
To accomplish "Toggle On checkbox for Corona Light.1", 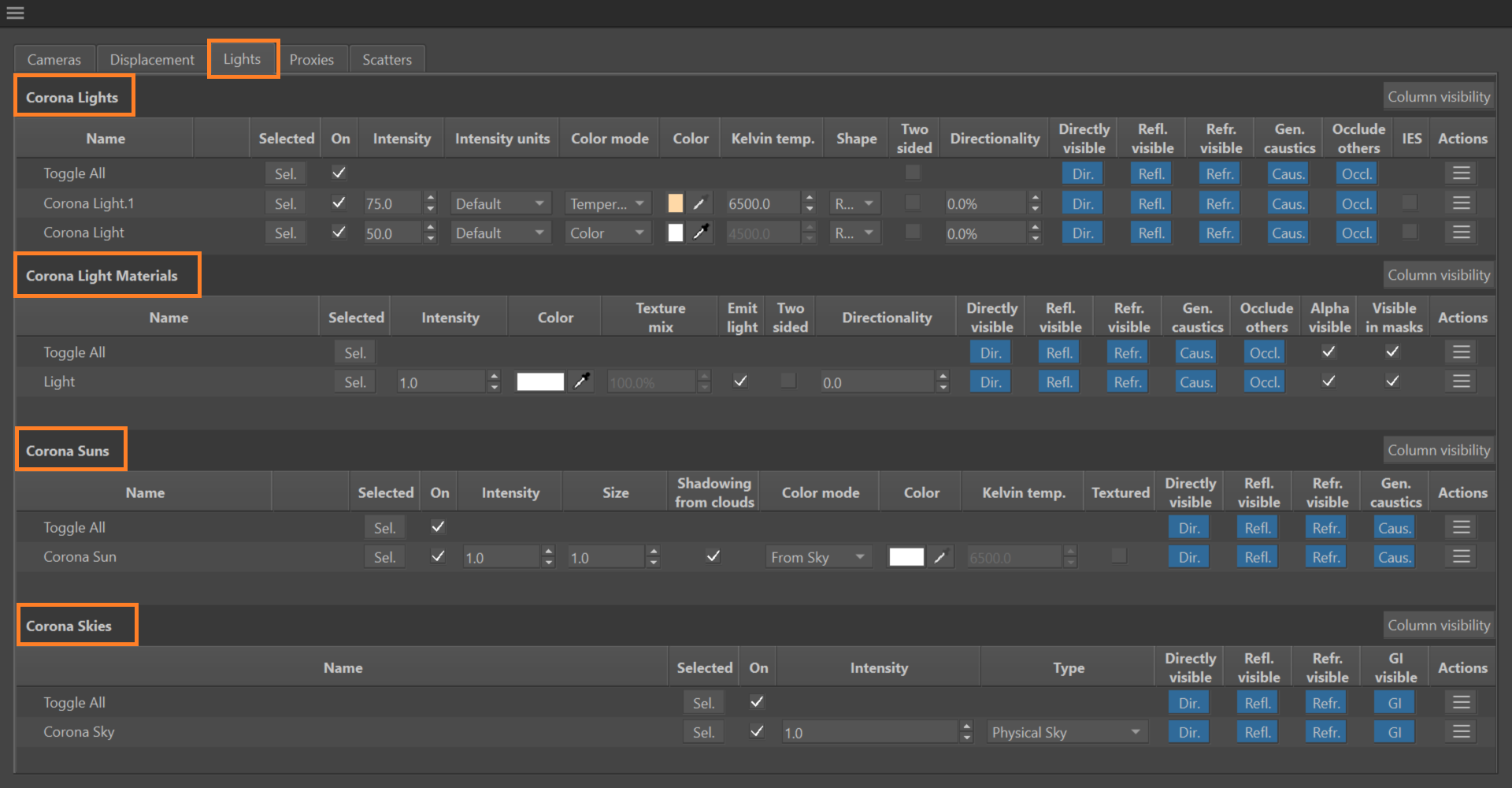I will click(339, 203).
